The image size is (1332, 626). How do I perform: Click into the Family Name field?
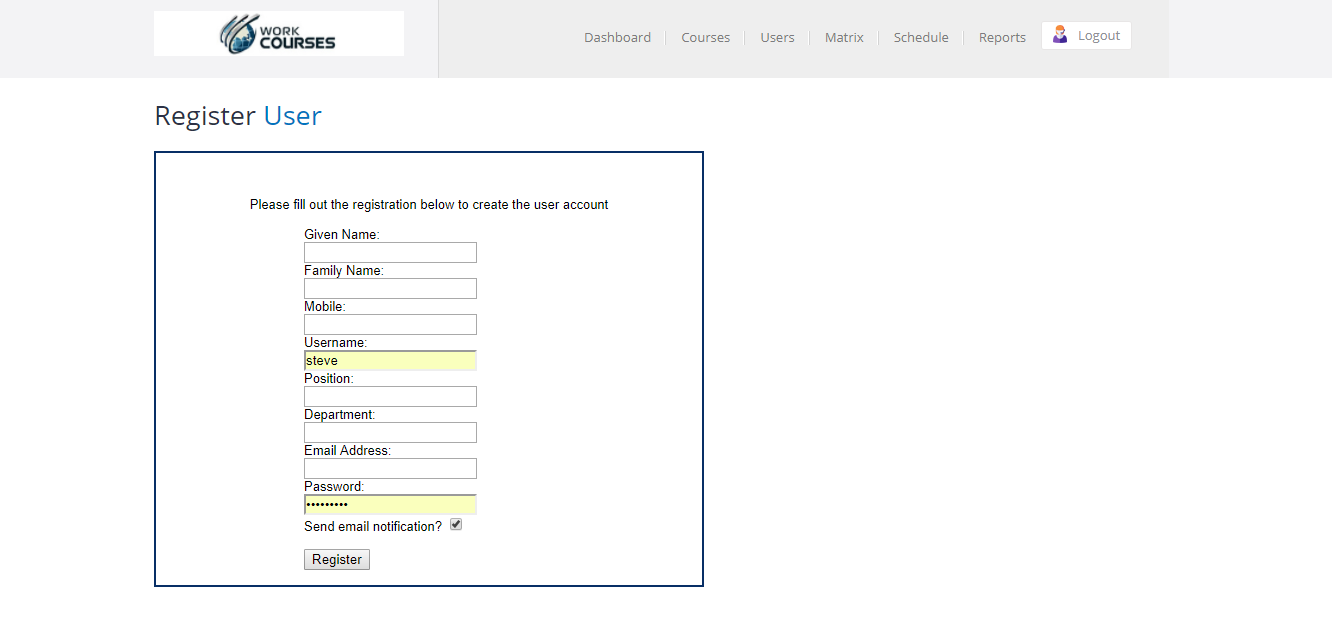(390, 289)
